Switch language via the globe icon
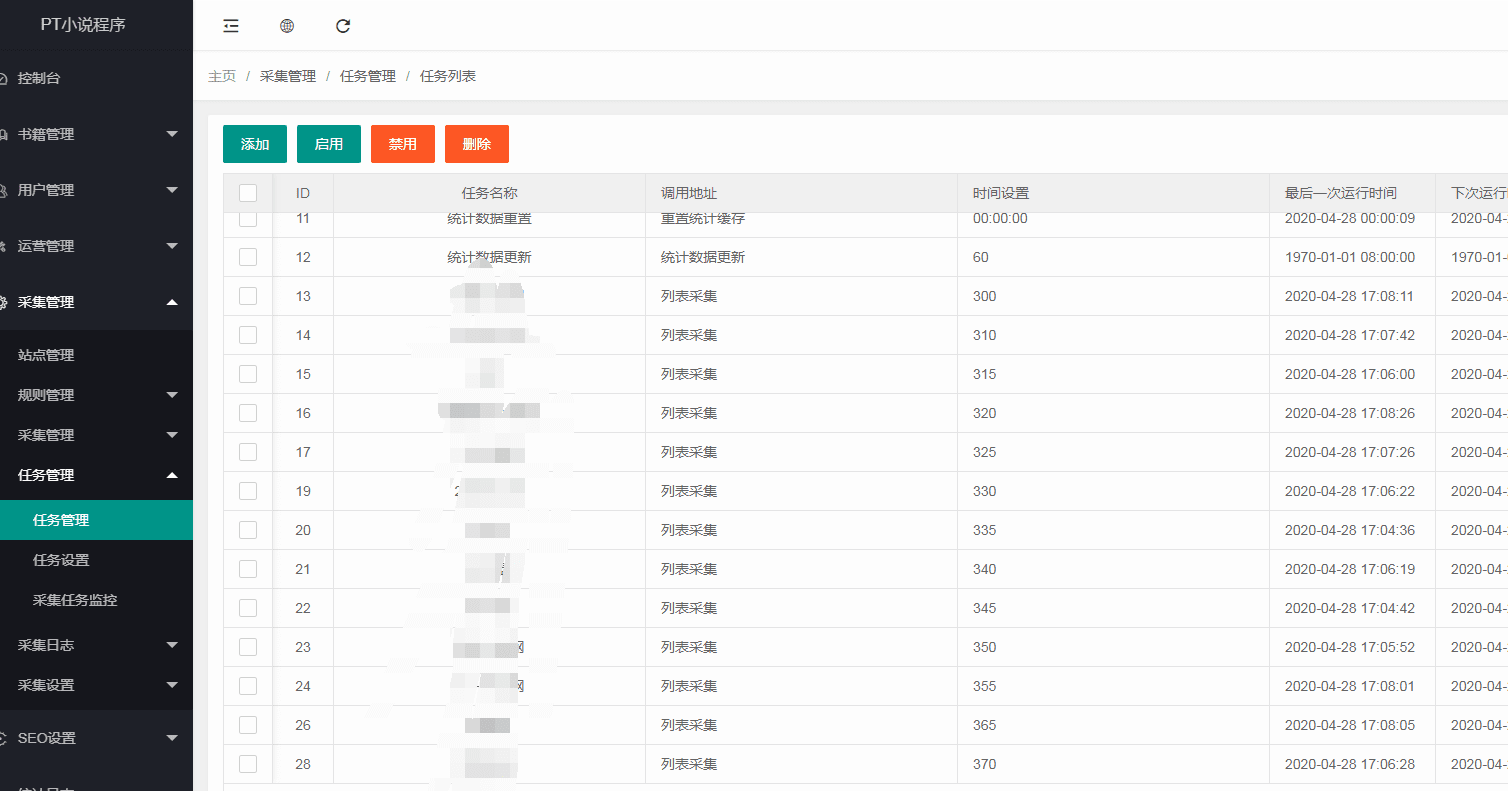This screenshot has height=791, width=1508. (x=287, y=26)
